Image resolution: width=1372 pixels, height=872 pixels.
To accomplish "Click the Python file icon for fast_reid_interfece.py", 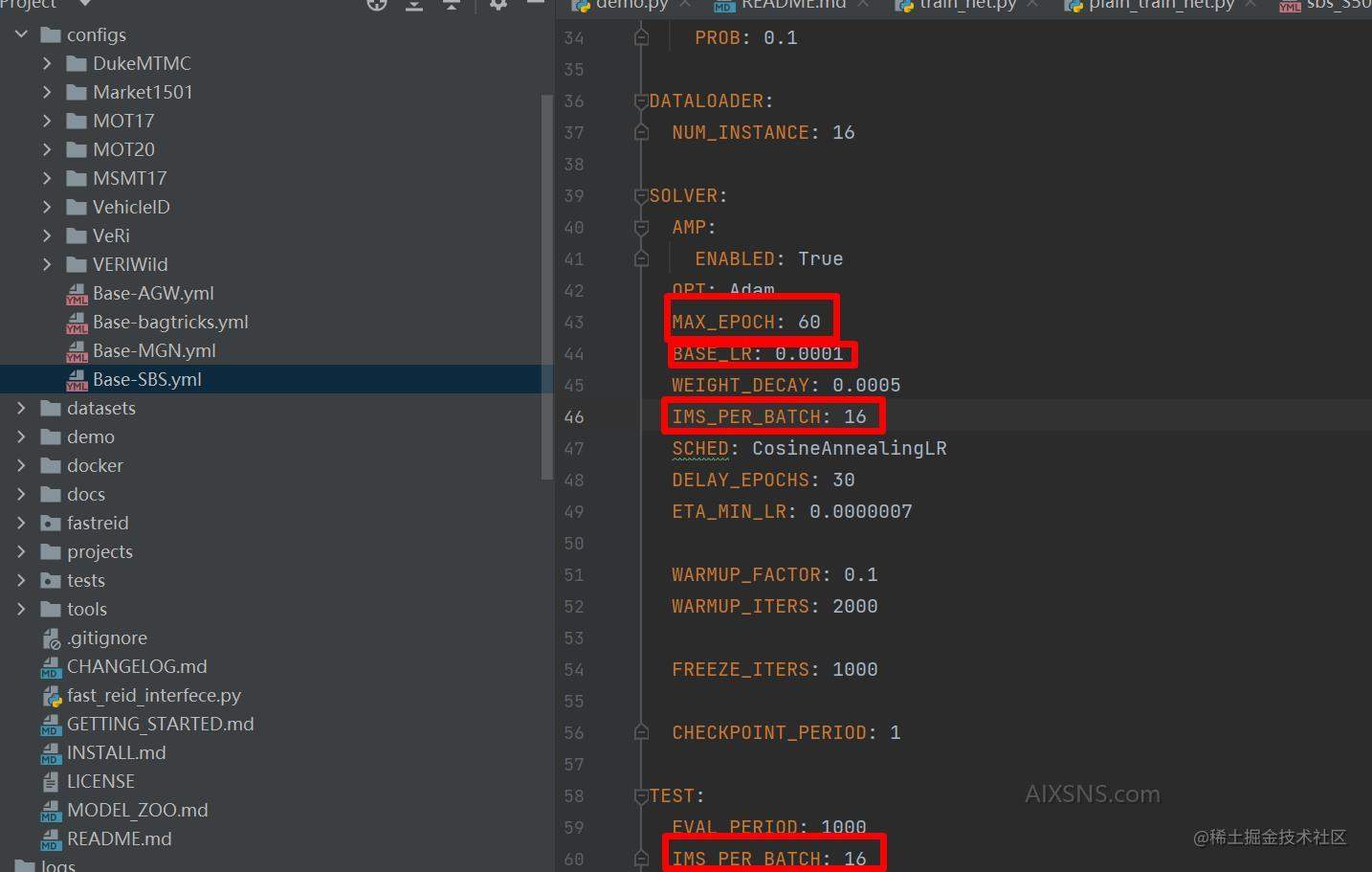I will (52, 696).
